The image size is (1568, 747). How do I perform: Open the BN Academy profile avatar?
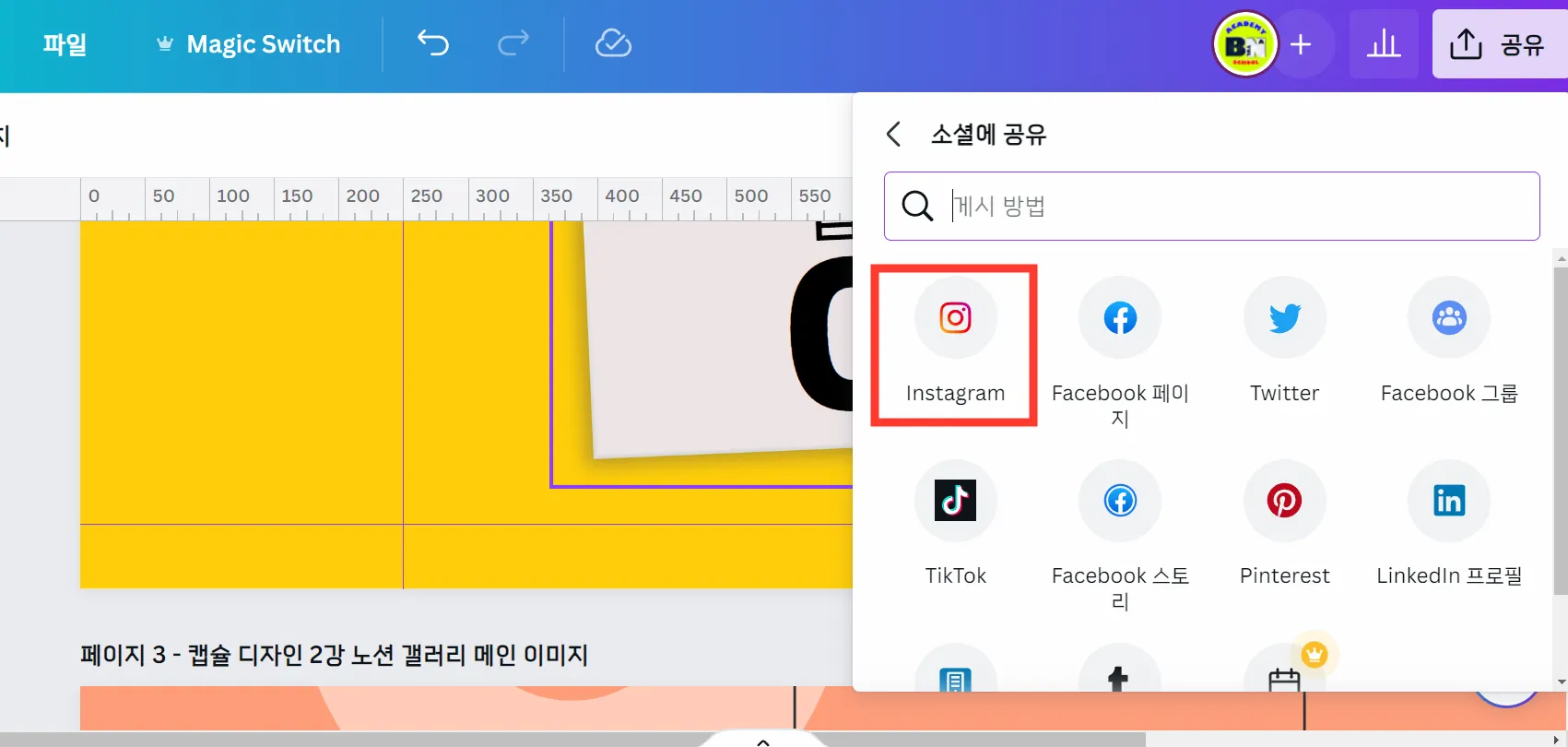[1245, 44]
